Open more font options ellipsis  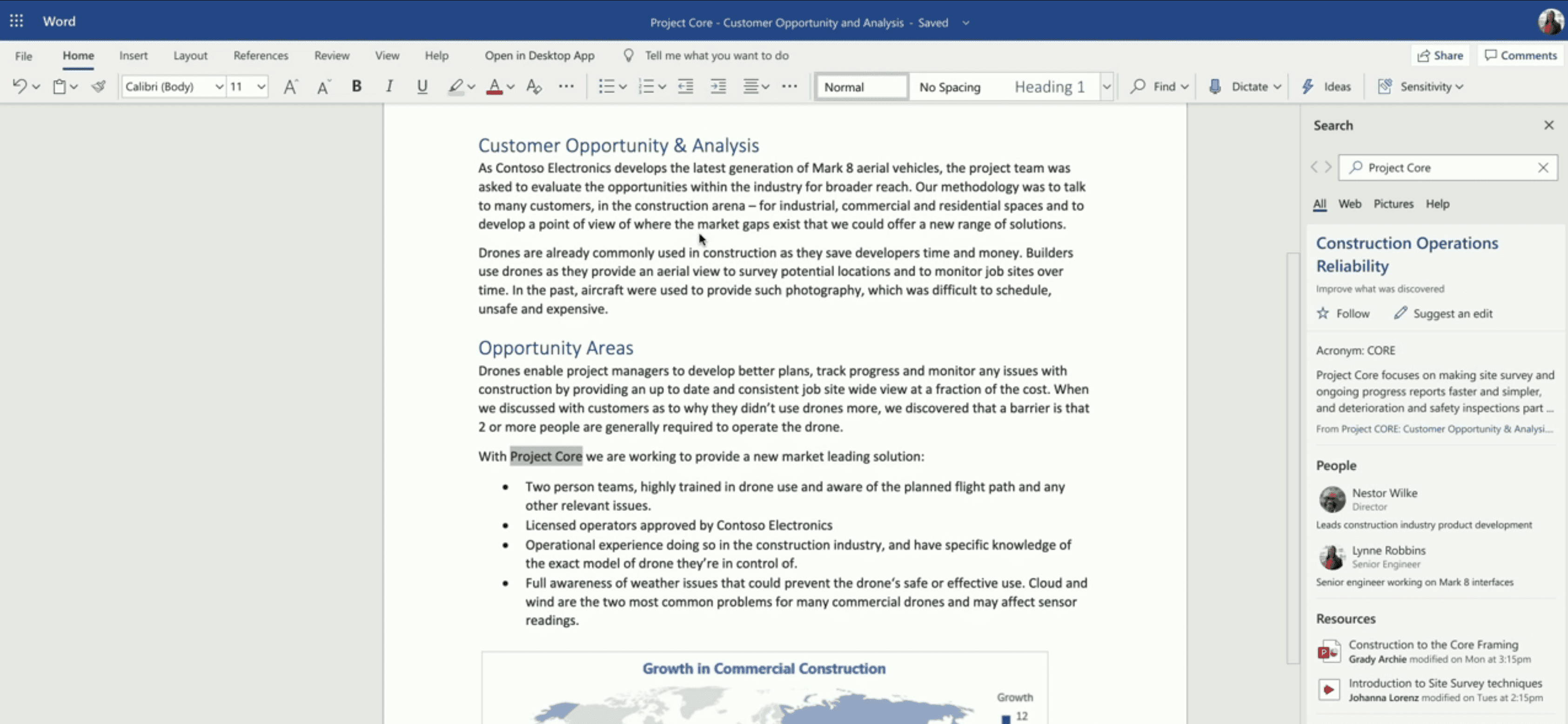(566, 87)
